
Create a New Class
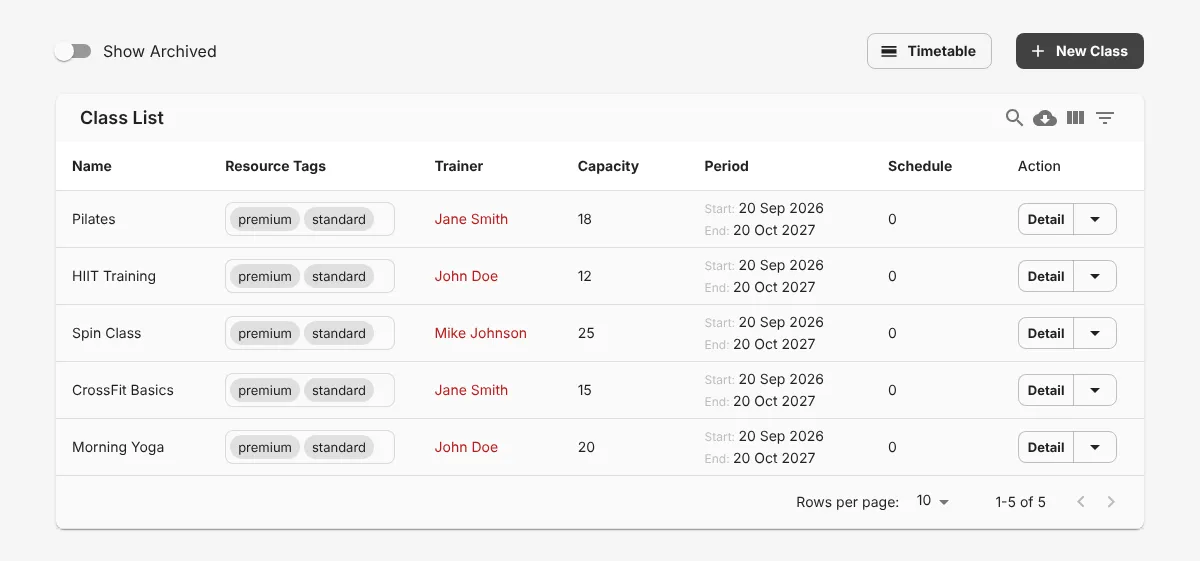coord(1080,51)
